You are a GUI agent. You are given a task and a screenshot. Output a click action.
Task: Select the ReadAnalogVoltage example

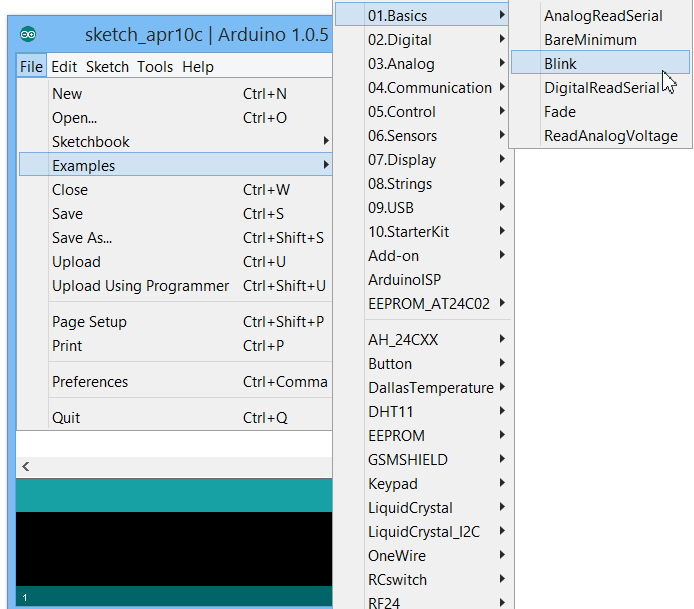coord(610,136)
